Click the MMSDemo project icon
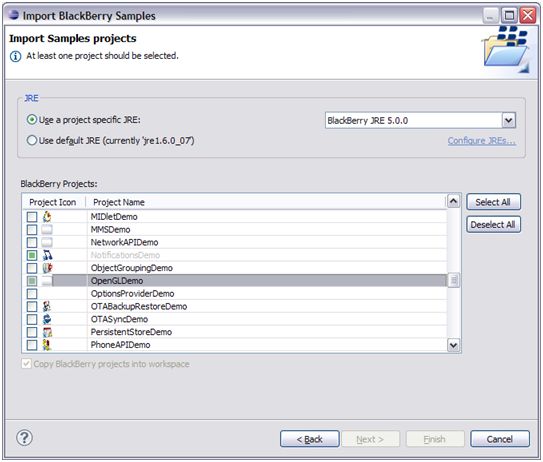The width and height of the screenshot is (543, 462). pyautogui.click(x=47, y=230)
